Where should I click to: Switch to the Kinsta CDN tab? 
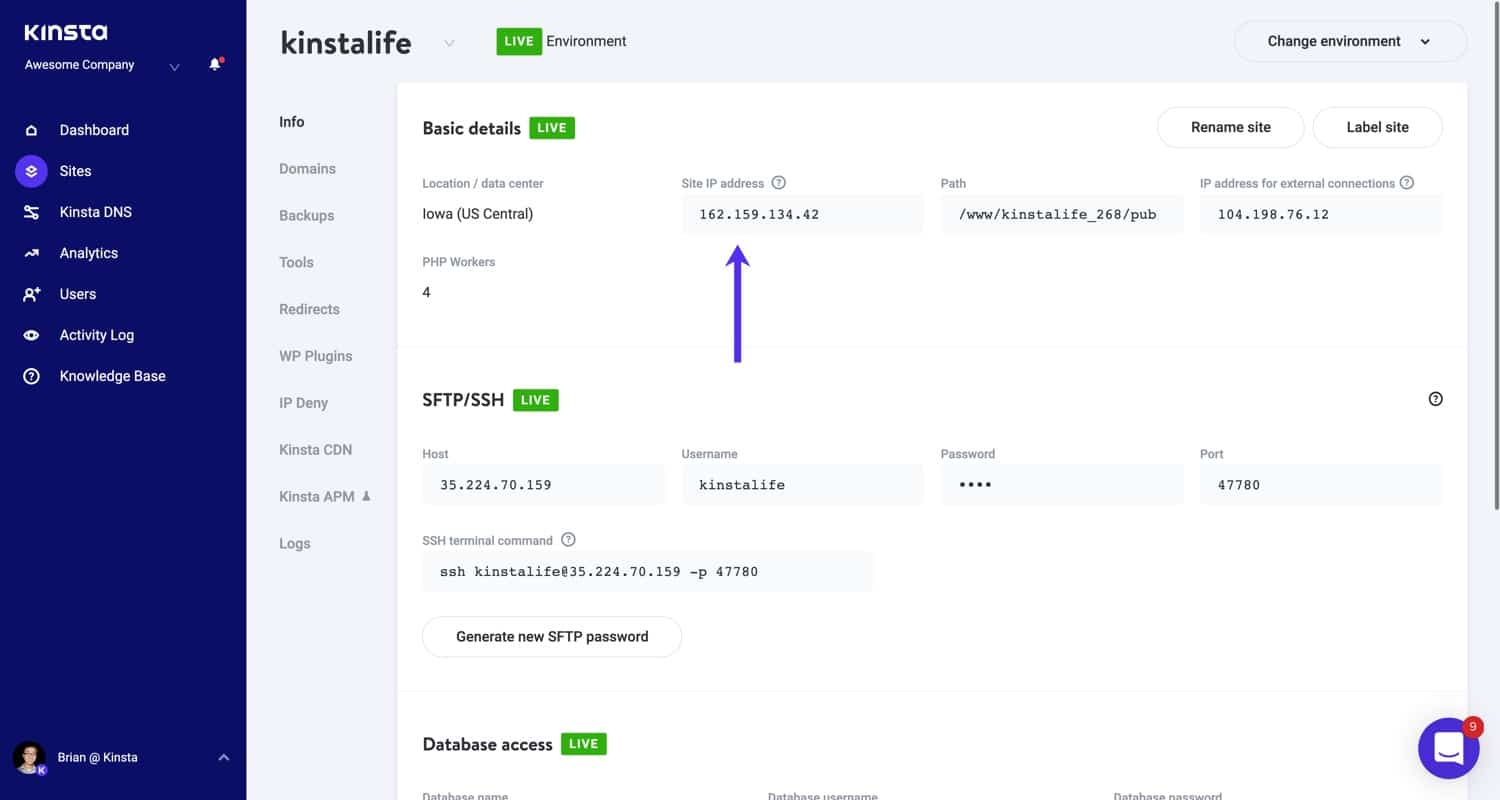[315, 450]
